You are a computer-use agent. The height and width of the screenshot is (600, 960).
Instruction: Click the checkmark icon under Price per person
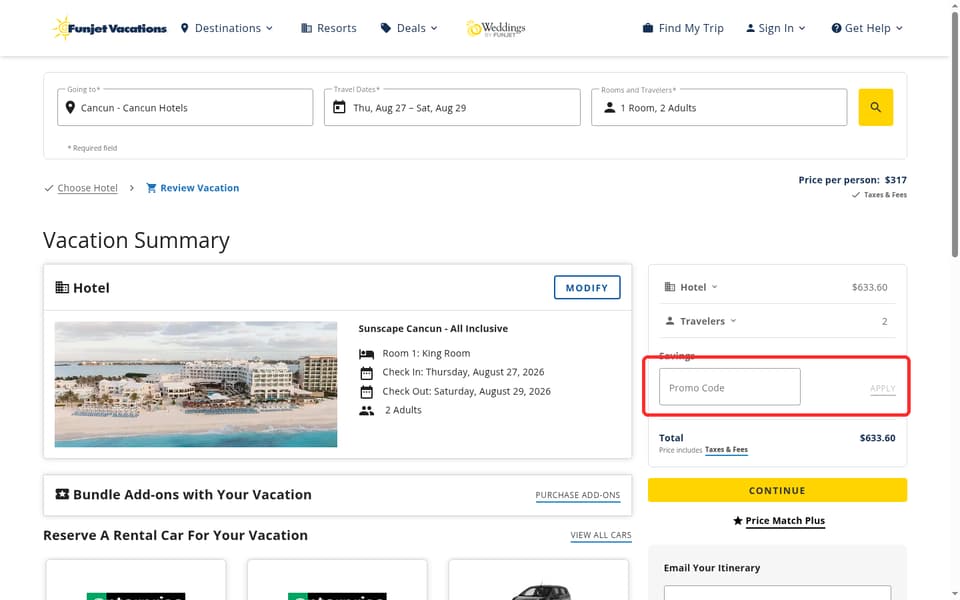[855, 195]
